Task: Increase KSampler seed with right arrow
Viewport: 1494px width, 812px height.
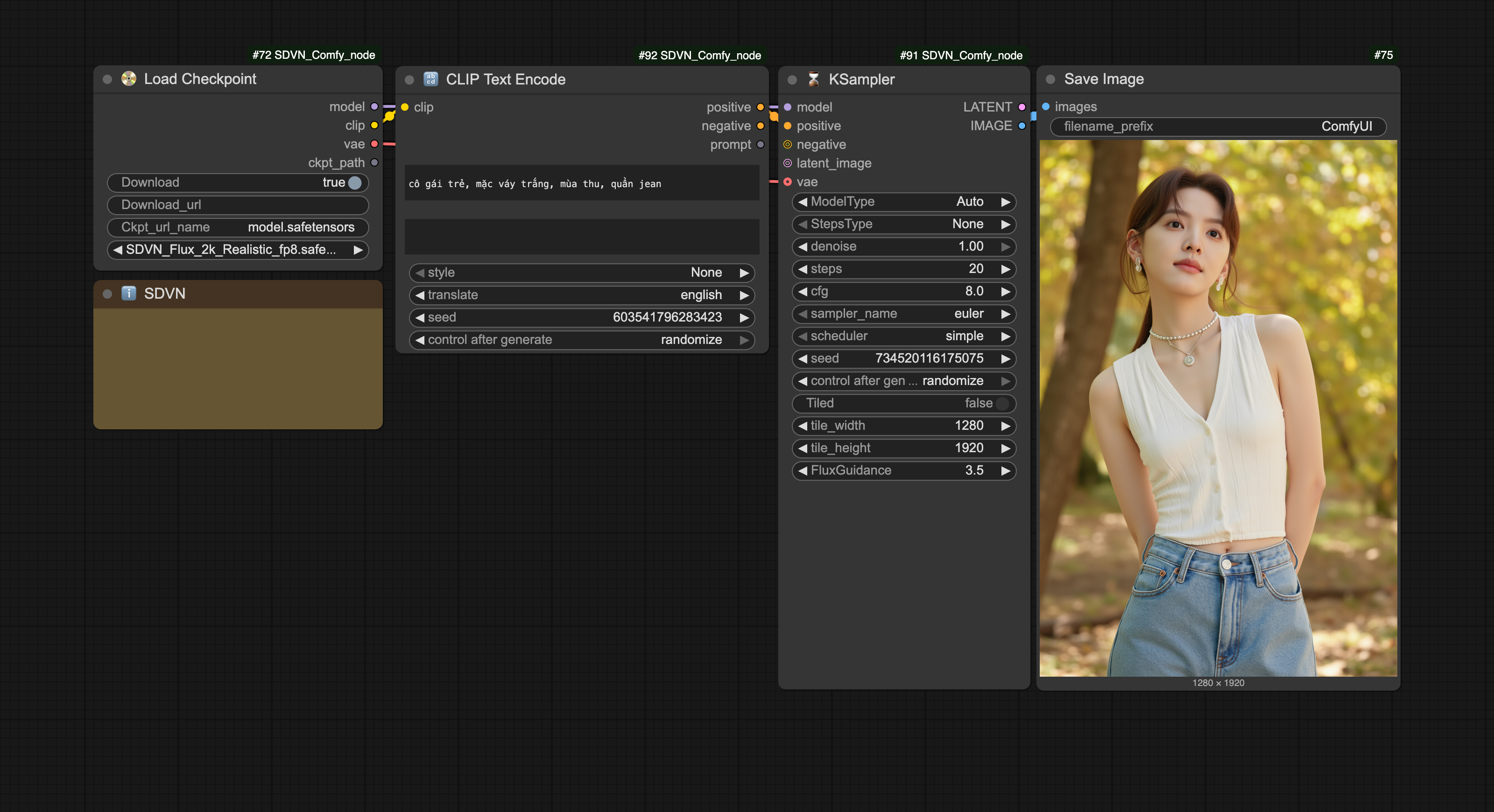Action: click(x=1006, y=359)
